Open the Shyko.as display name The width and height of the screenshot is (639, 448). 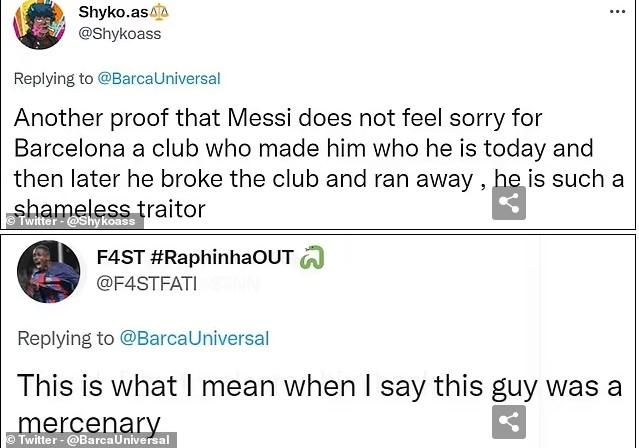click(x=112, y=12)
